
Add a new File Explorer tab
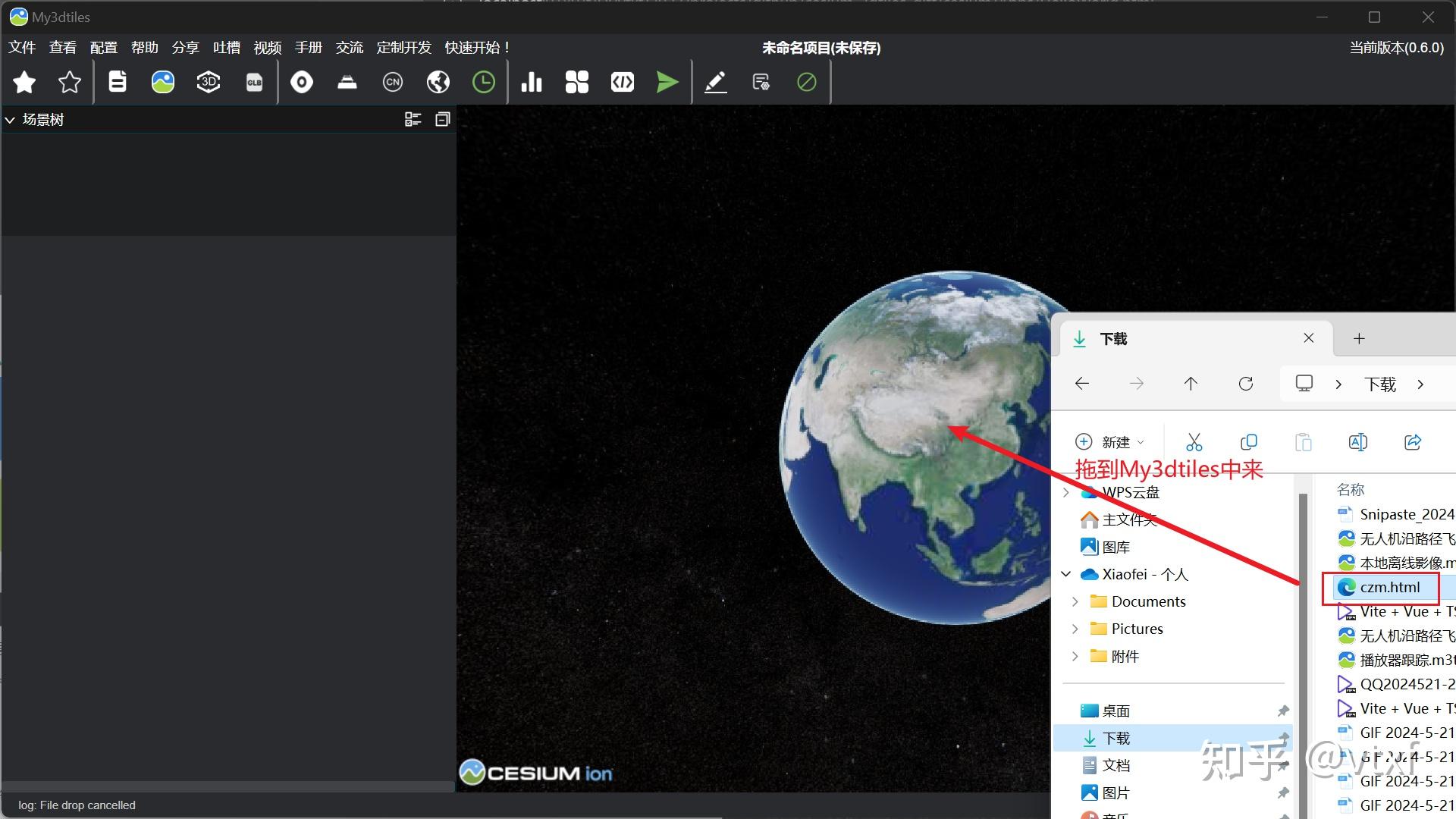[x=1359, y=338]
